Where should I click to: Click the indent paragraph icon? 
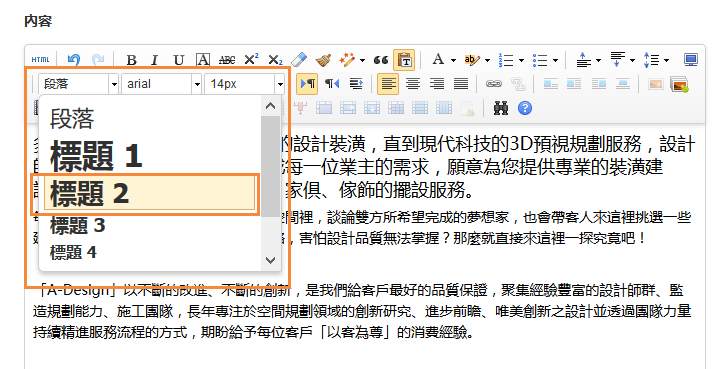[x=356, y=84]
